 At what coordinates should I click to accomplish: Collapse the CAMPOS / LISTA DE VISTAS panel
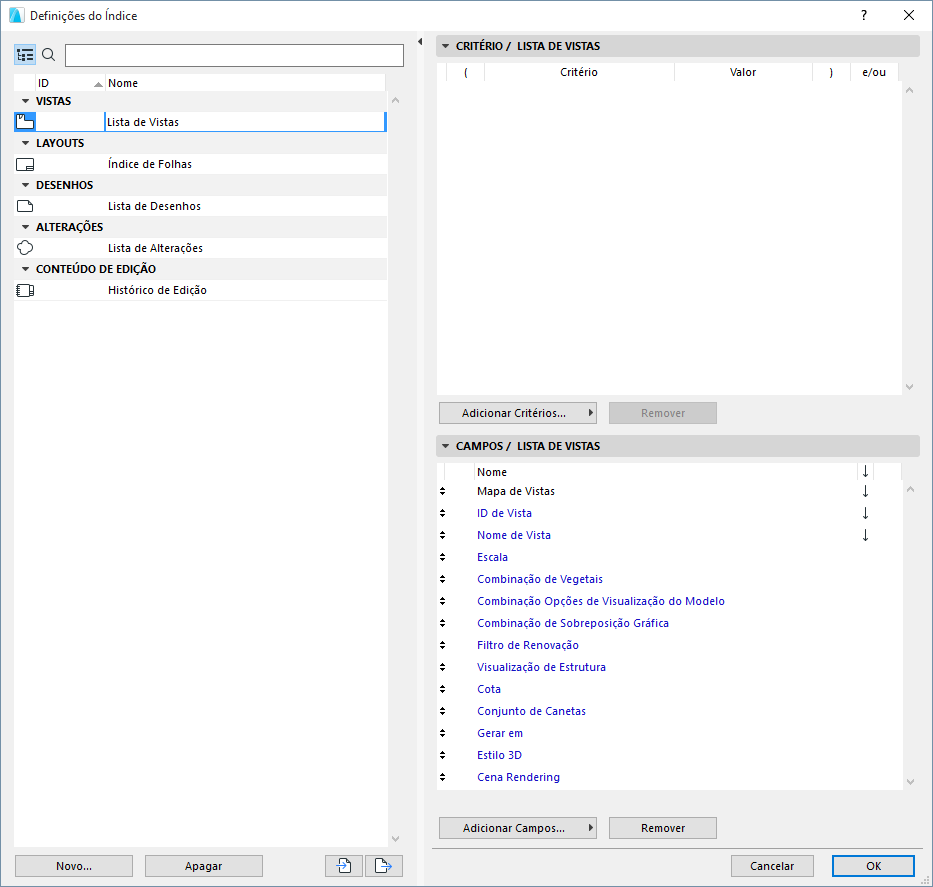pos(445,446)
